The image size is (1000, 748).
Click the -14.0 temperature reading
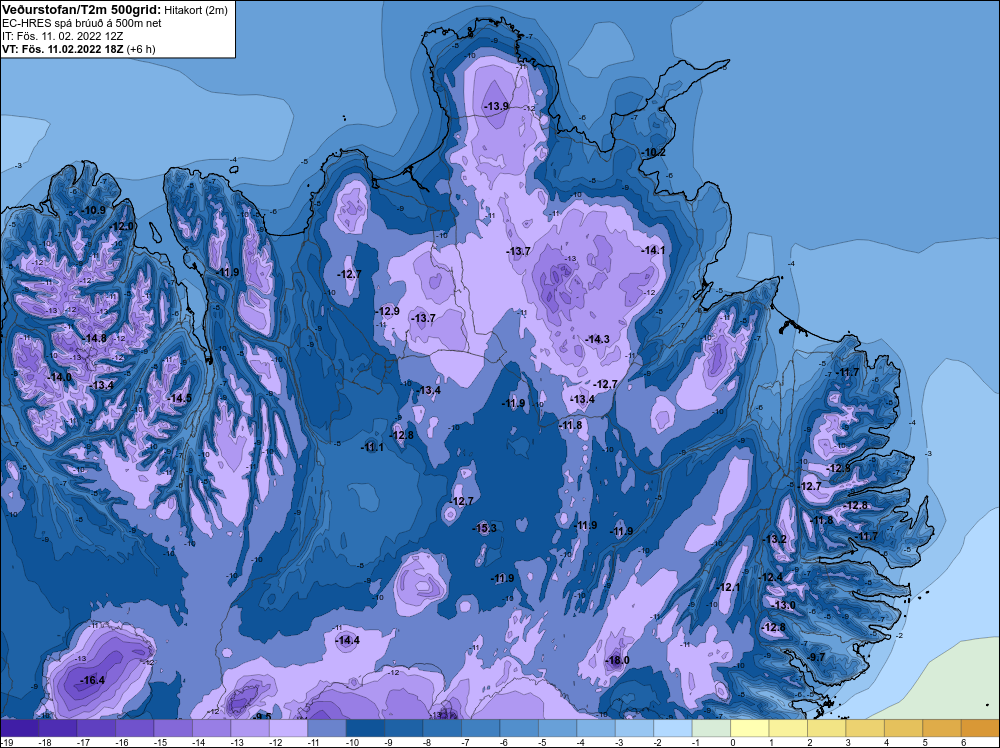60,378
